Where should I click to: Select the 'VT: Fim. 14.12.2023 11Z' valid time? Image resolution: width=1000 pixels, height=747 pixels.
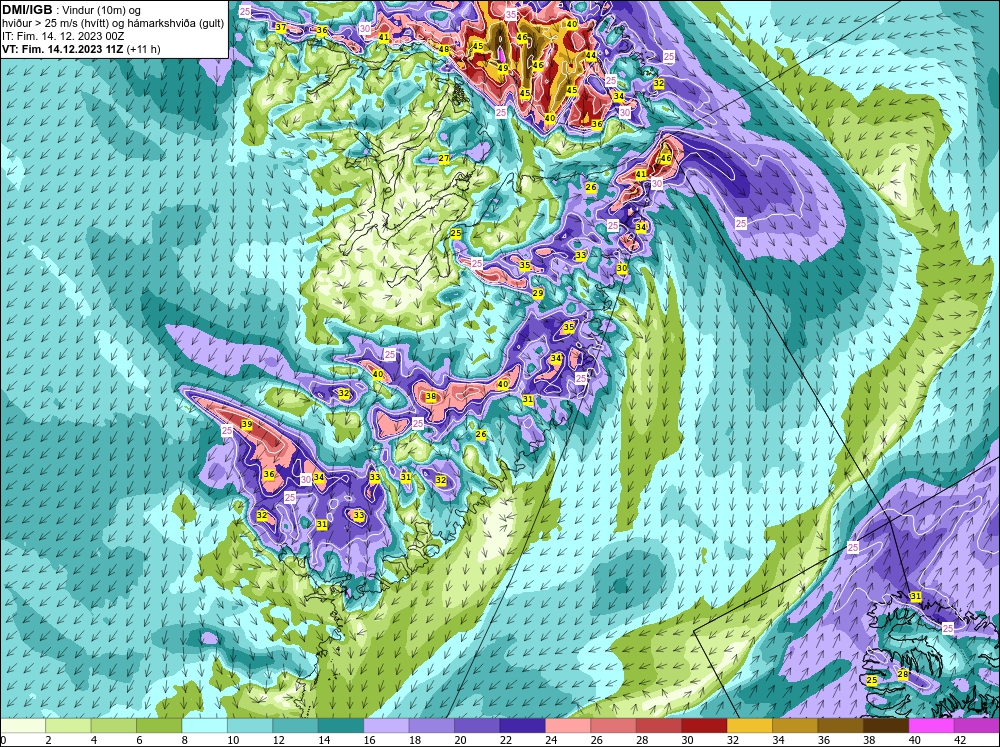(x=63, y=49)
